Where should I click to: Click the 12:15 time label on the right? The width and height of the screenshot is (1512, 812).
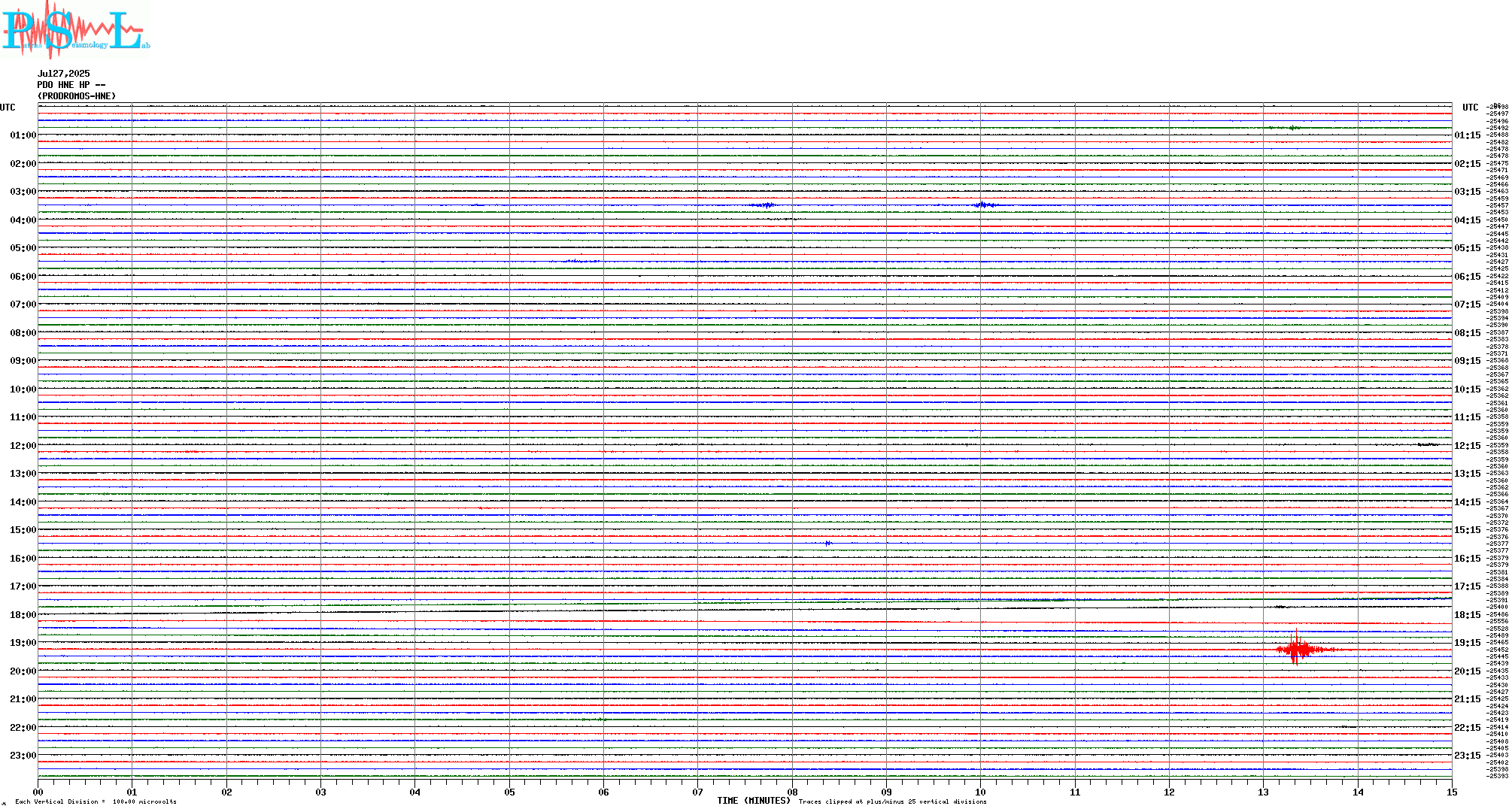(1468, 446)
